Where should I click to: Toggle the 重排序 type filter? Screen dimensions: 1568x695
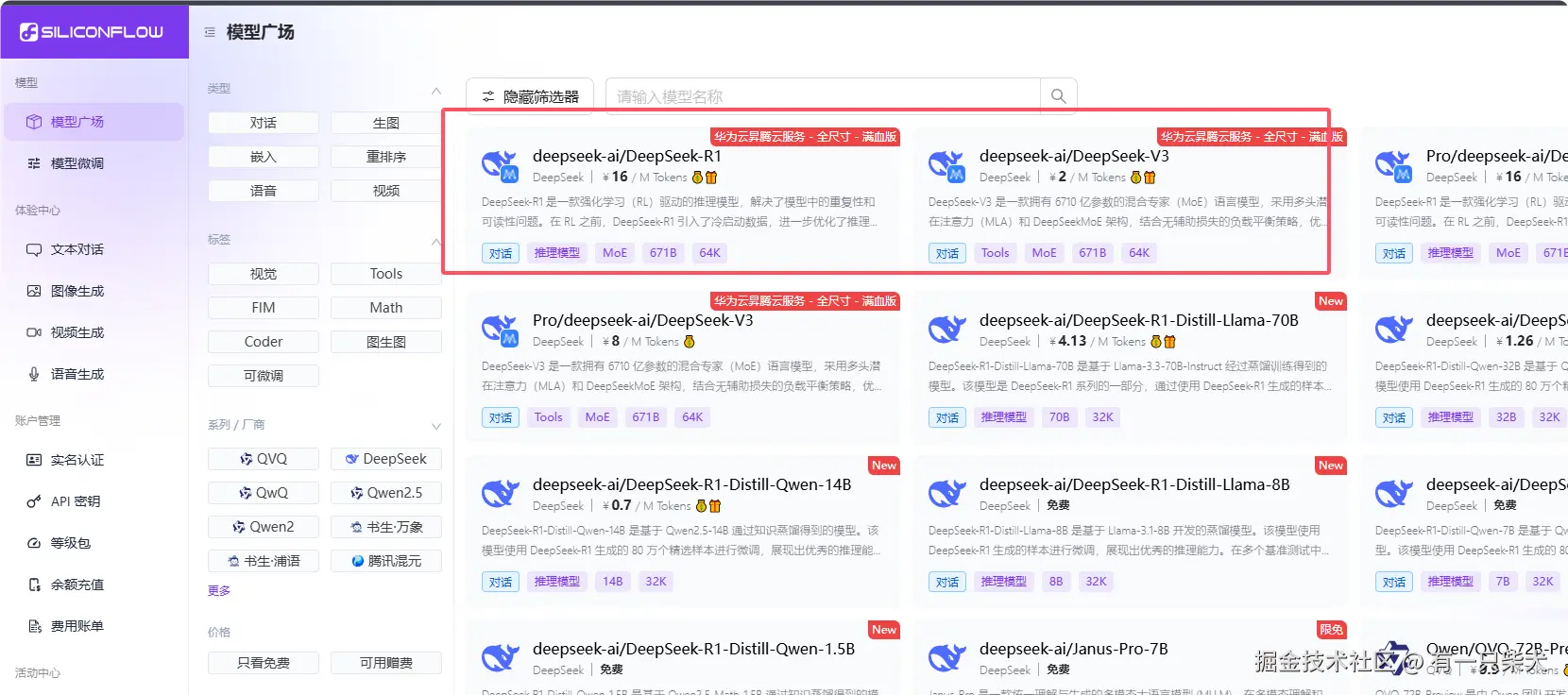click(x=386, y=157)
